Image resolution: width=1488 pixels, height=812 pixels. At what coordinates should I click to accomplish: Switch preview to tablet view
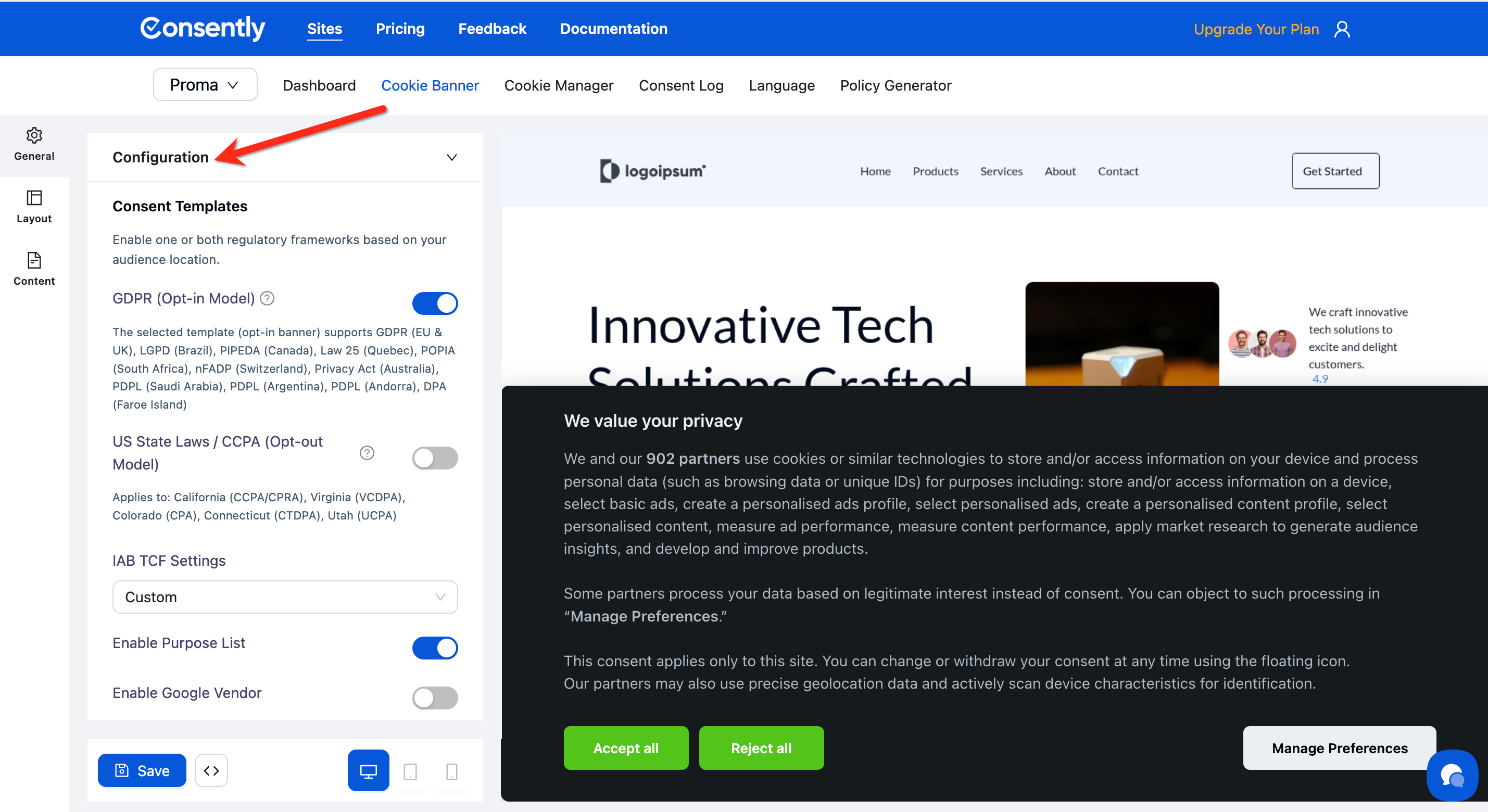(410, 770)
